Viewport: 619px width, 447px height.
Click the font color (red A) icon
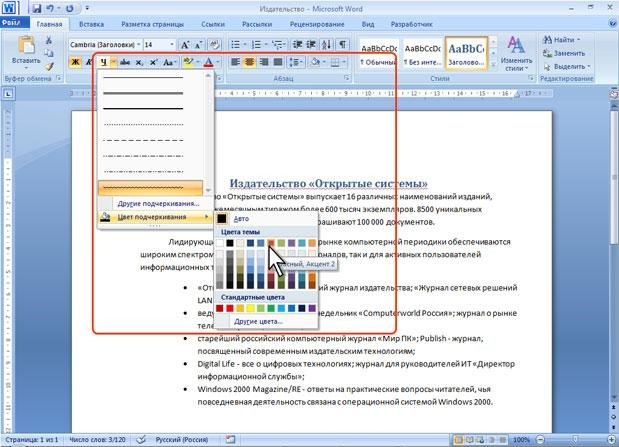(208, 62)
